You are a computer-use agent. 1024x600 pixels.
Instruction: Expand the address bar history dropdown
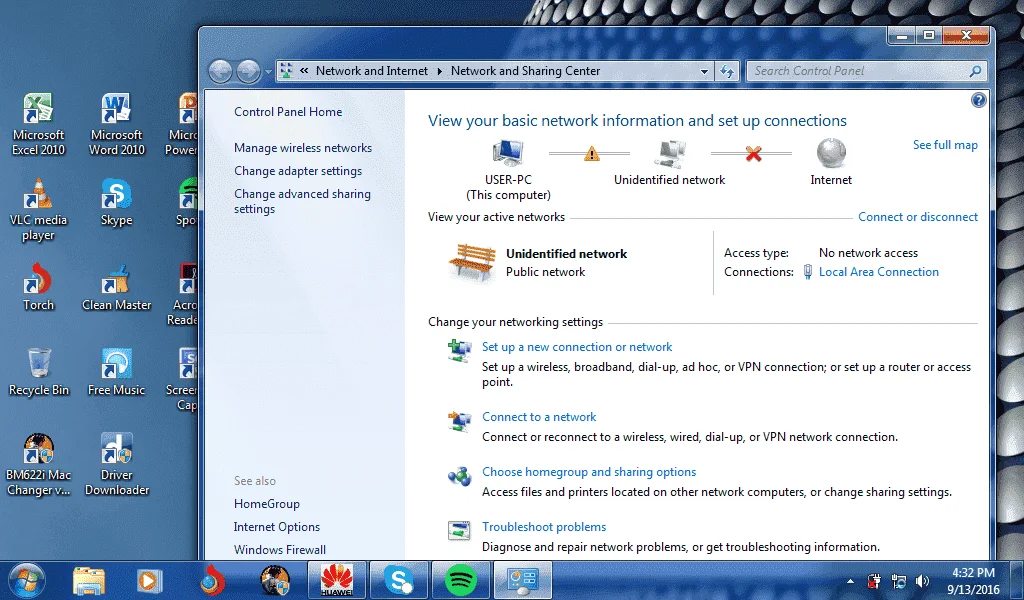[x=704, y=71]
